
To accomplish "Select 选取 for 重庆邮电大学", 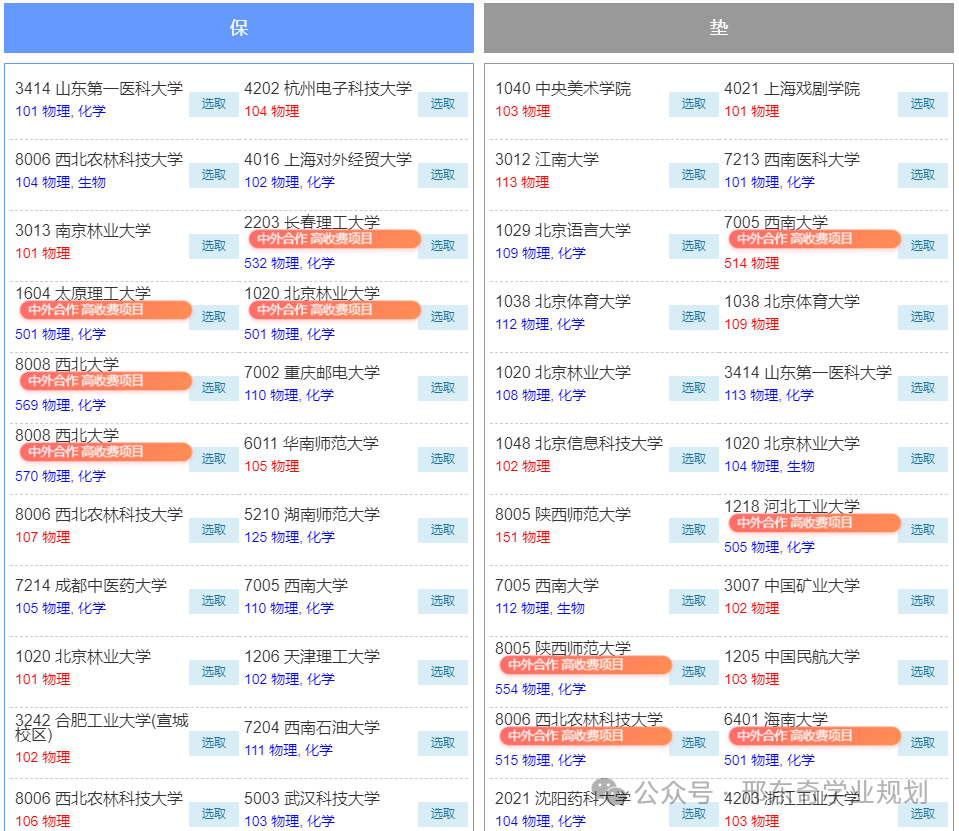I will pos(442,388).
